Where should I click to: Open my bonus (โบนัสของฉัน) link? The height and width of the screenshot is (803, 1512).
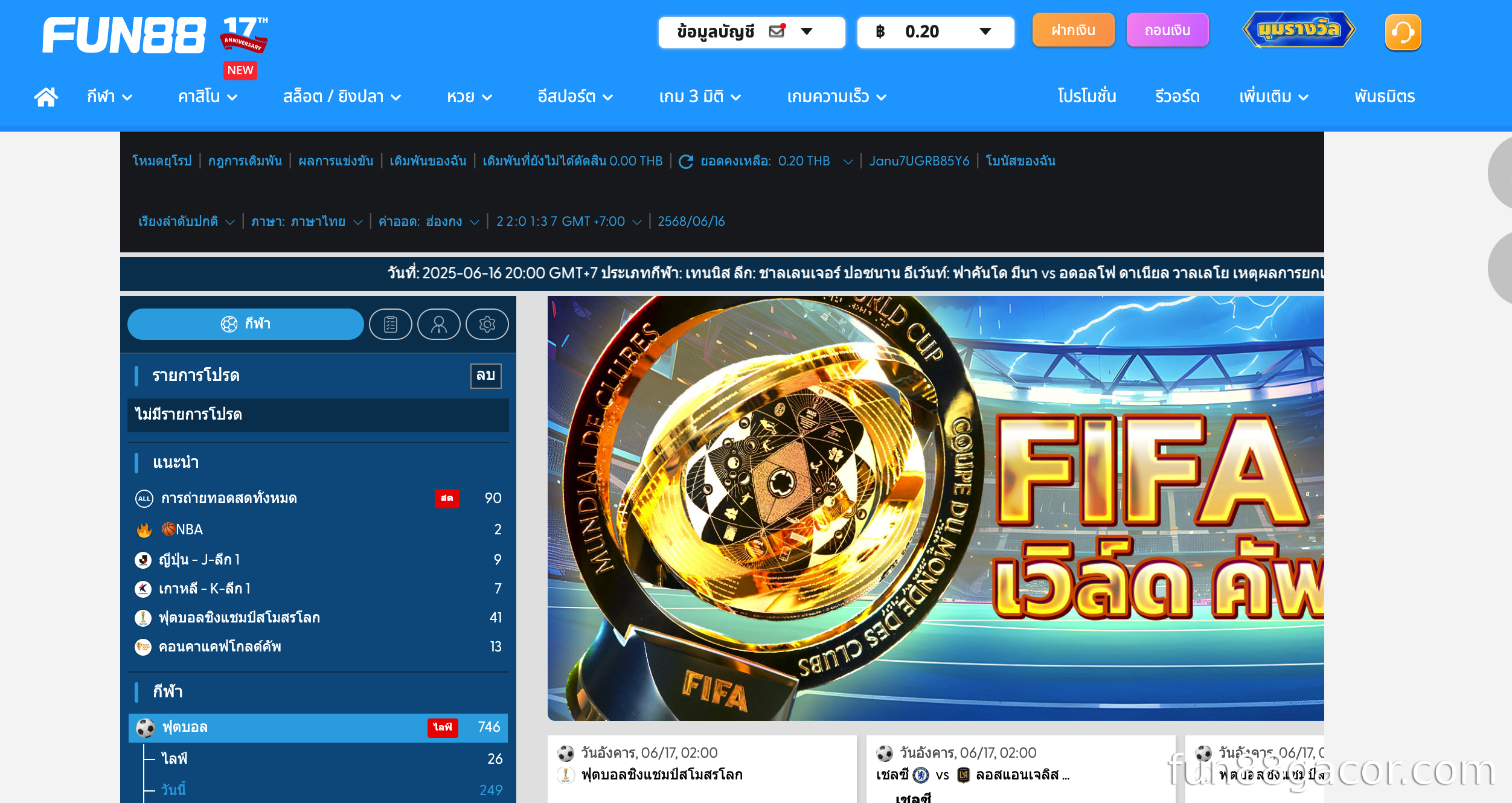pyautogui.click(x=1020, y=161)
